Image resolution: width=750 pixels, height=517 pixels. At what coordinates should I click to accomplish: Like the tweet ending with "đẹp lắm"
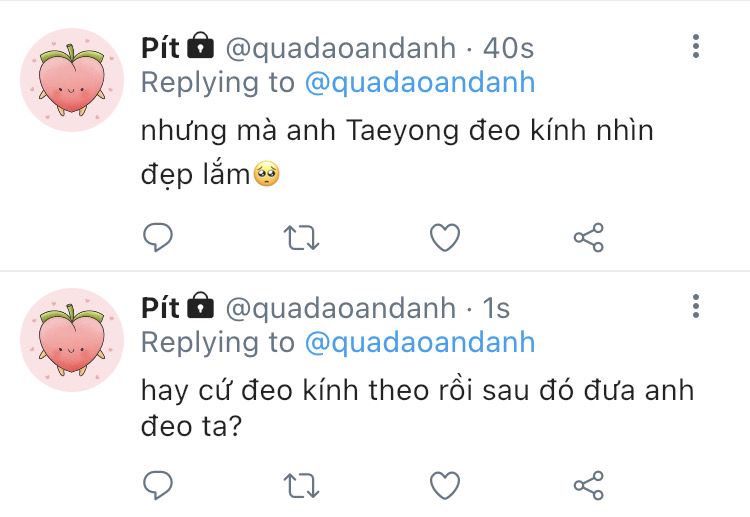444,237
